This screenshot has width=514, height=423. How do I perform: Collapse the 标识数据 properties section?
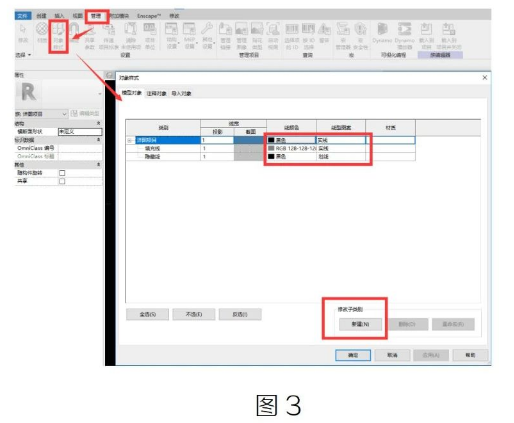pyautogui.click(x=99, y=140)
